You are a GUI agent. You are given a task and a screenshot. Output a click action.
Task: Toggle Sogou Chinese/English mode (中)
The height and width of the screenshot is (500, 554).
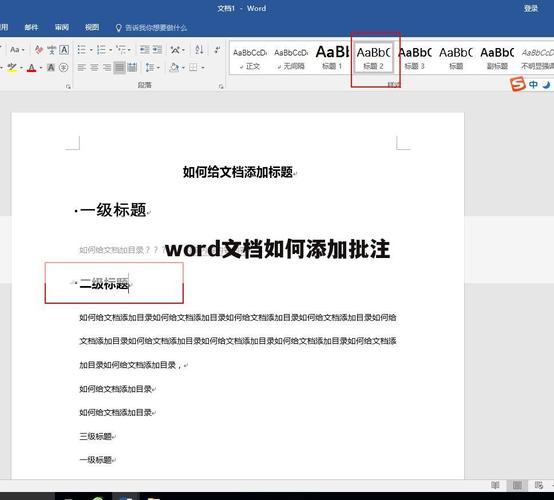point(533,84)
